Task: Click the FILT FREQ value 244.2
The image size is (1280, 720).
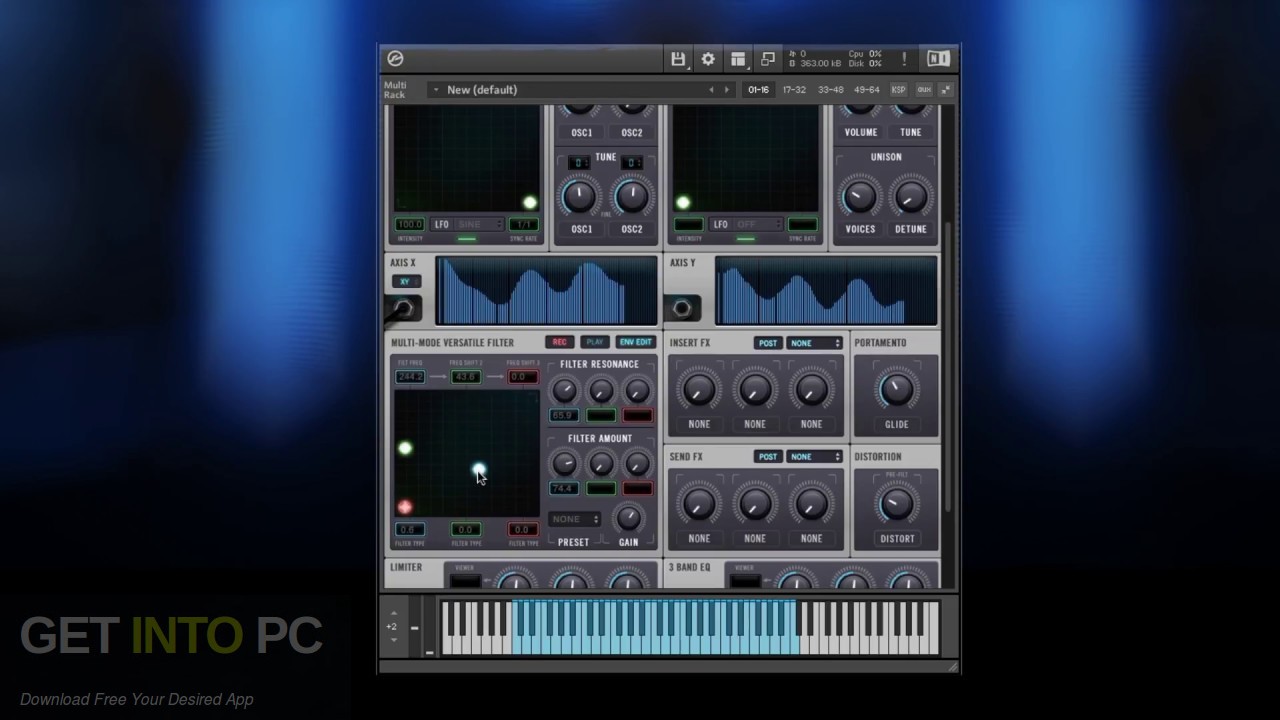Action: pyautogui.click(x=410, y=377)
